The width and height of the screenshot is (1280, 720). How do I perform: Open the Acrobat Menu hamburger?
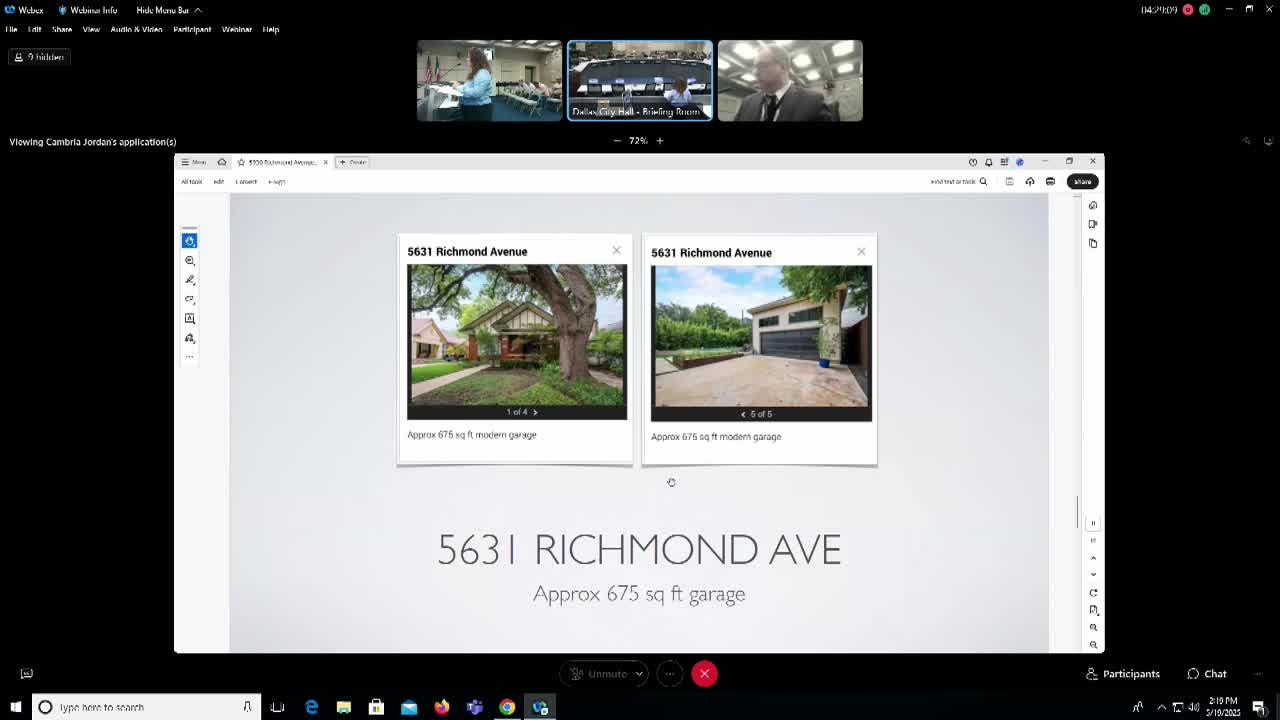click(193, 162)
